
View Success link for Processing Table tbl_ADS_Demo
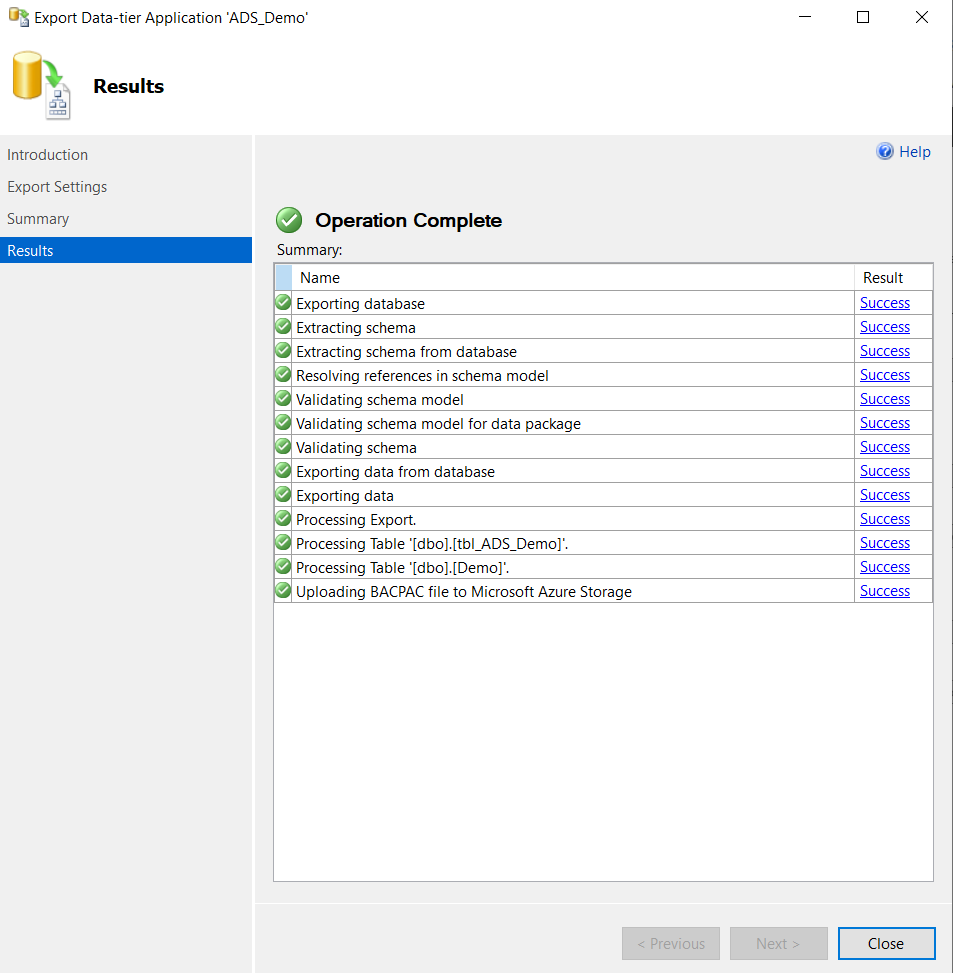pos(885,543)
